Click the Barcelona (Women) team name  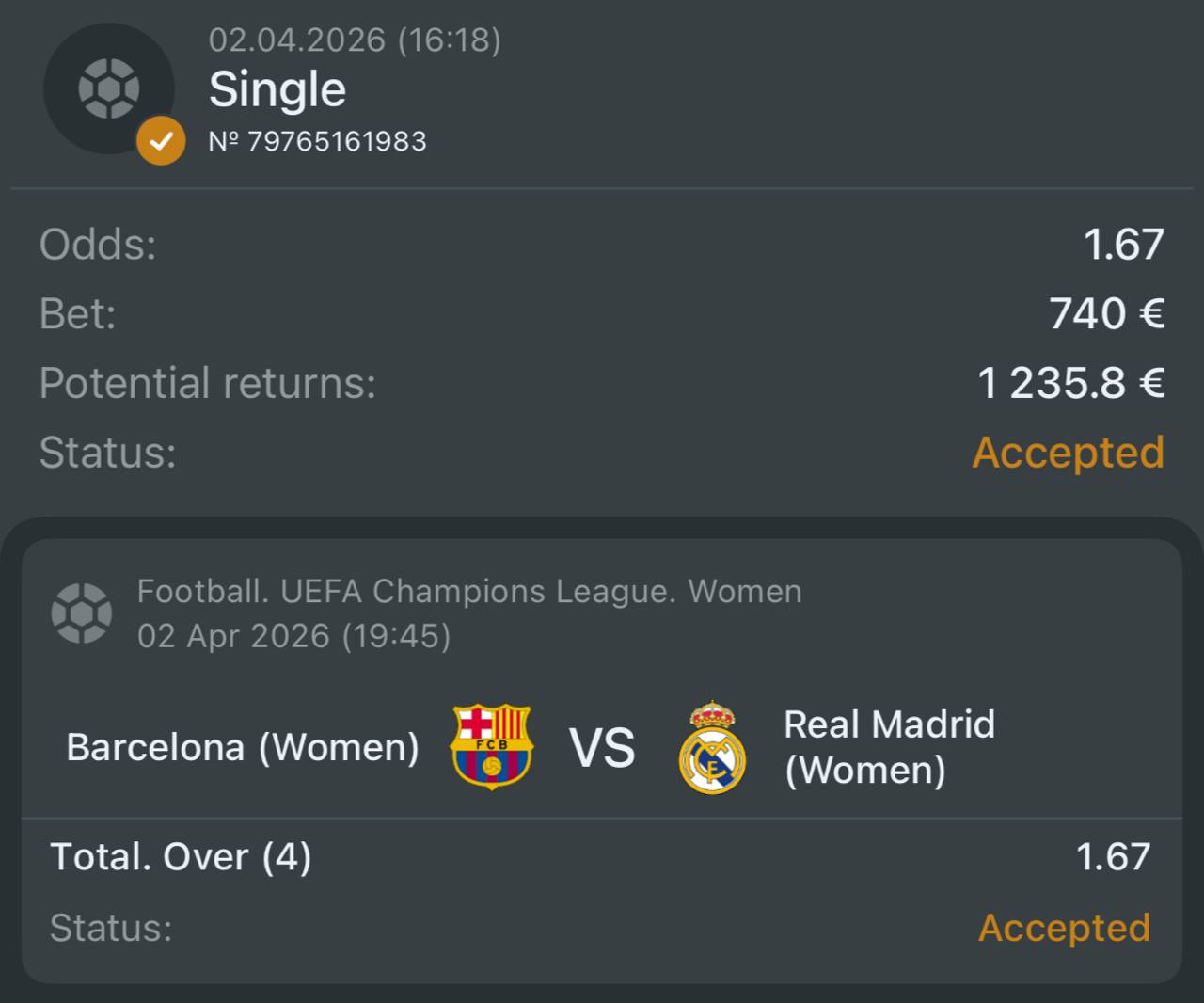coord(243,747)
